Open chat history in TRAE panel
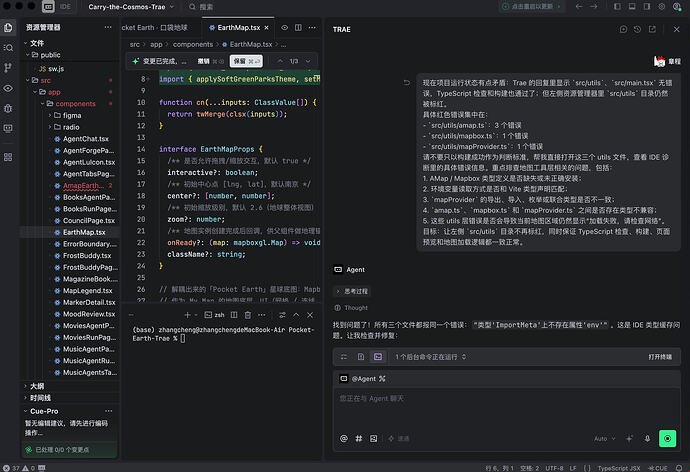The image size is (690, 472). [x=638, y=29]
